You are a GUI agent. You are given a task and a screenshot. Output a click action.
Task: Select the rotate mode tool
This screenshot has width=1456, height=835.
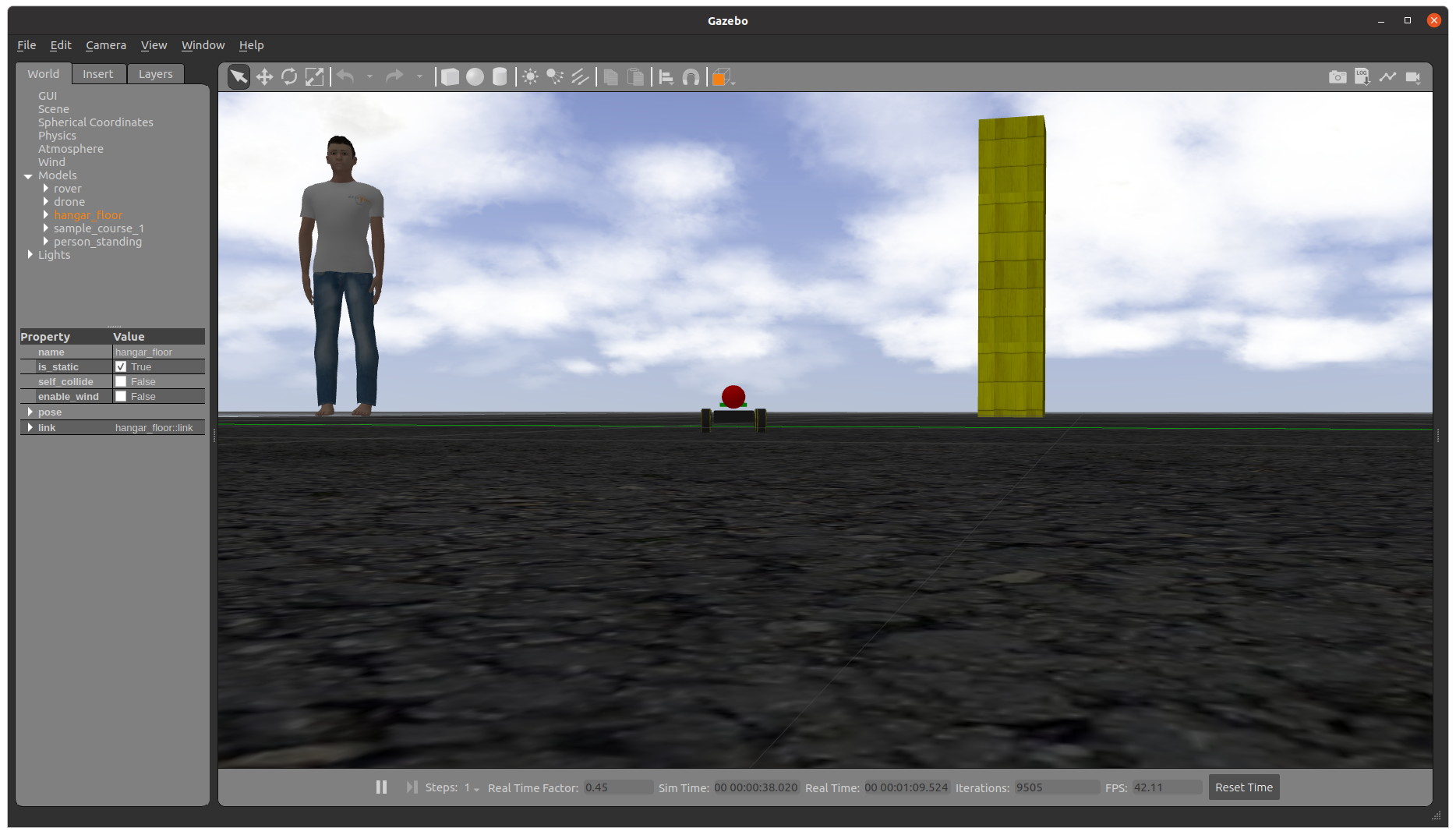click(x=289, y=76)
